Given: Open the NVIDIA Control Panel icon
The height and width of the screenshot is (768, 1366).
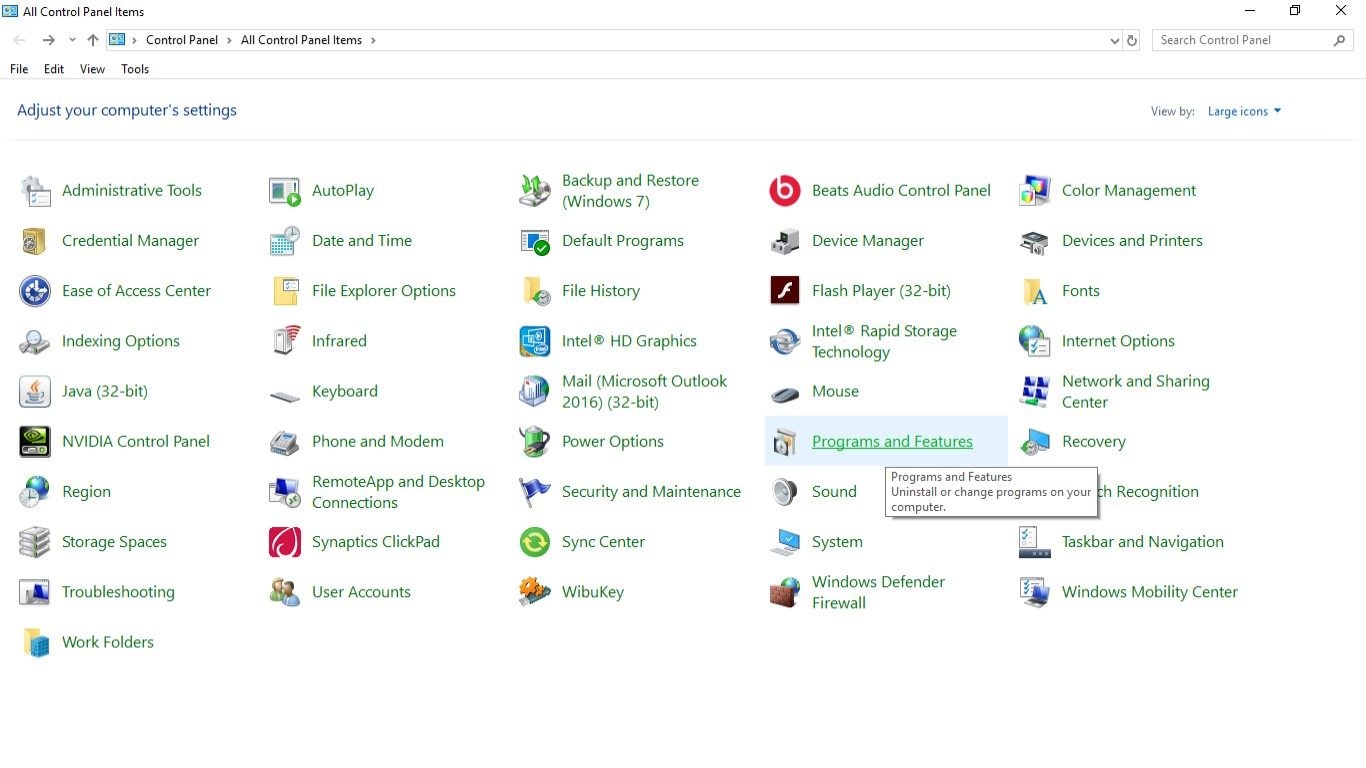Looking at the screenshot, I should coord(35,441).
